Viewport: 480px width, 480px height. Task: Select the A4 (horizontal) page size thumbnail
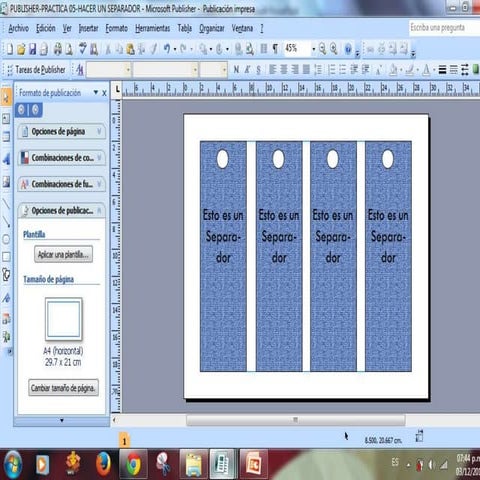[x=63, y=319]
